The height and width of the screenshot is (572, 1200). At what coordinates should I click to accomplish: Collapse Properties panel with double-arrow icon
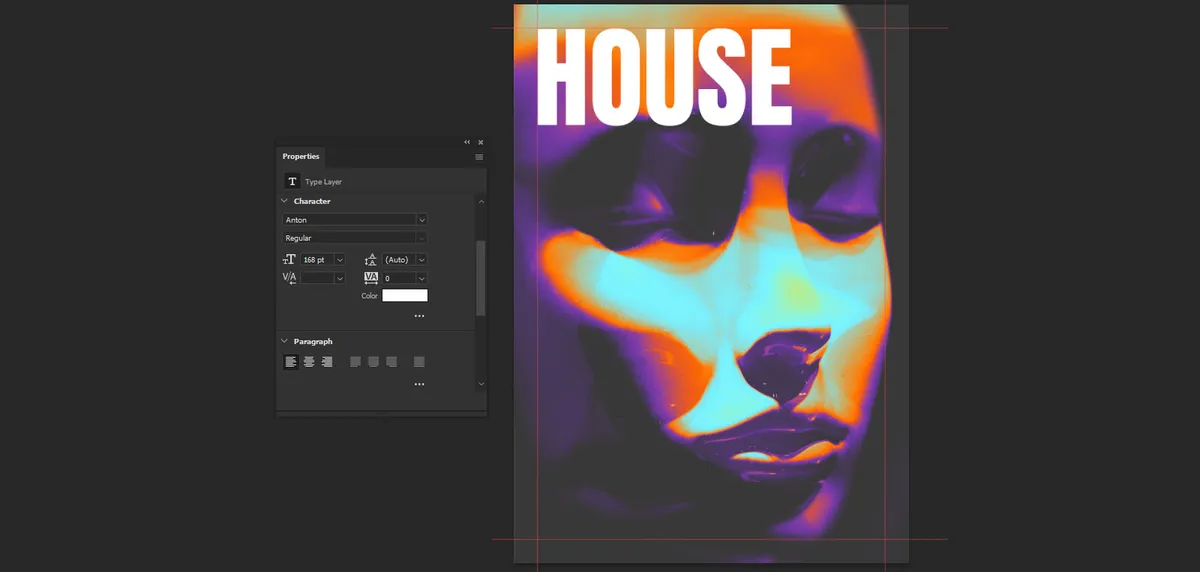(467, 142)
